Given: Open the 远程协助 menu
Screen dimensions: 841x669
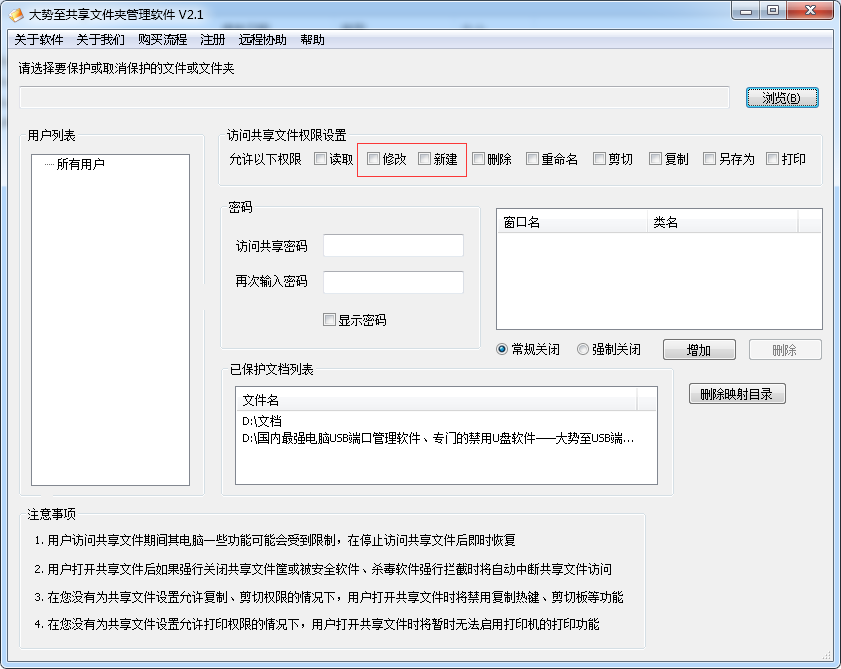Looking at the screenshot, I should (x=262, y=40).
